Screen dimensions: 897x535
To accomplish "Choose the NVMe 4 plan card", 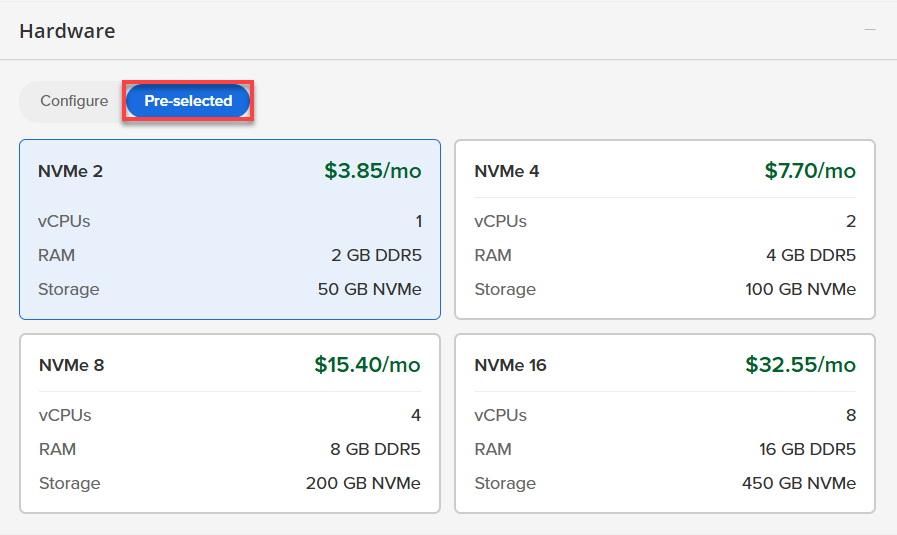I will click(x=665, y=229).
